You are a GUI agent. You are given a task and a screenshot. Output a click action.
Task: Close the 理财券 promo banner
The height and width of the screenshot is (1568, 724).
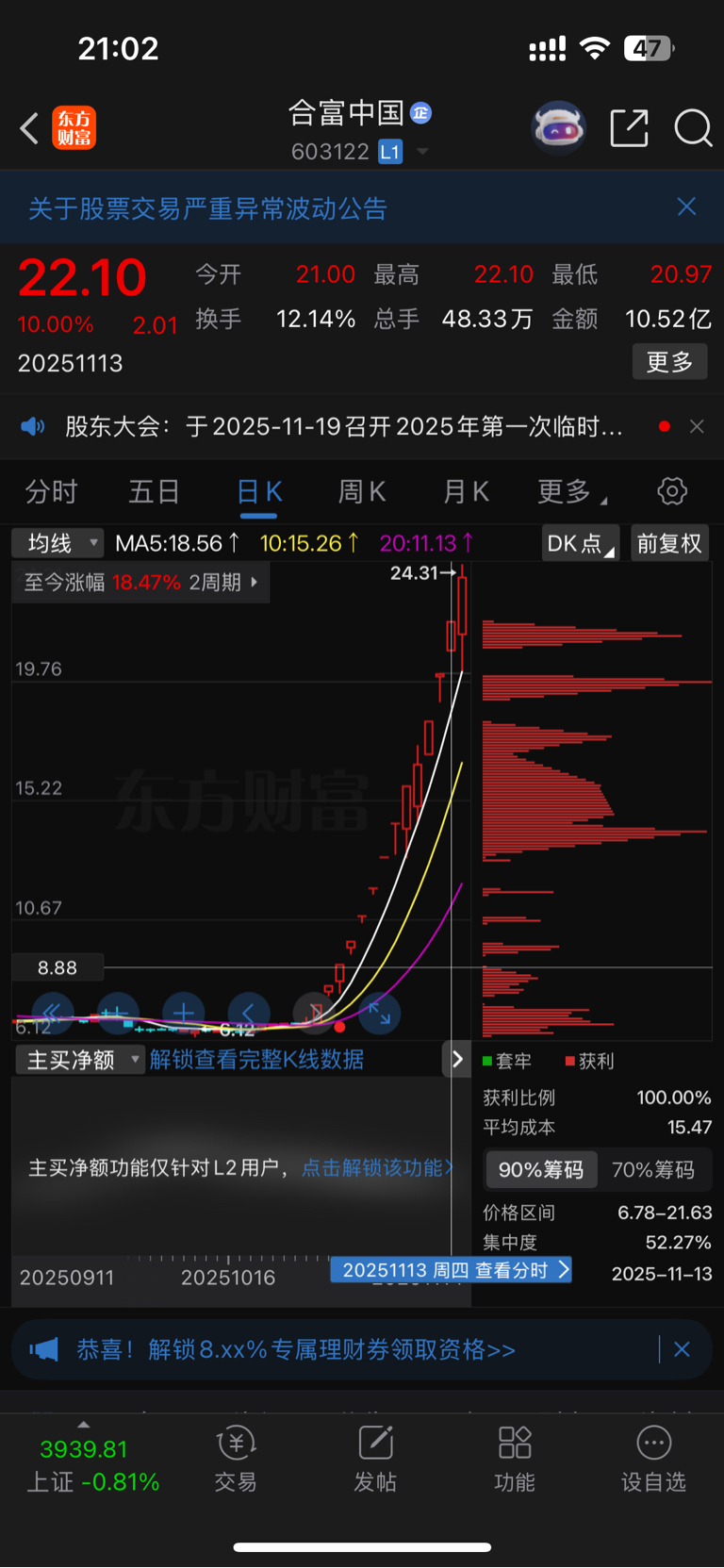[682, 1350]
